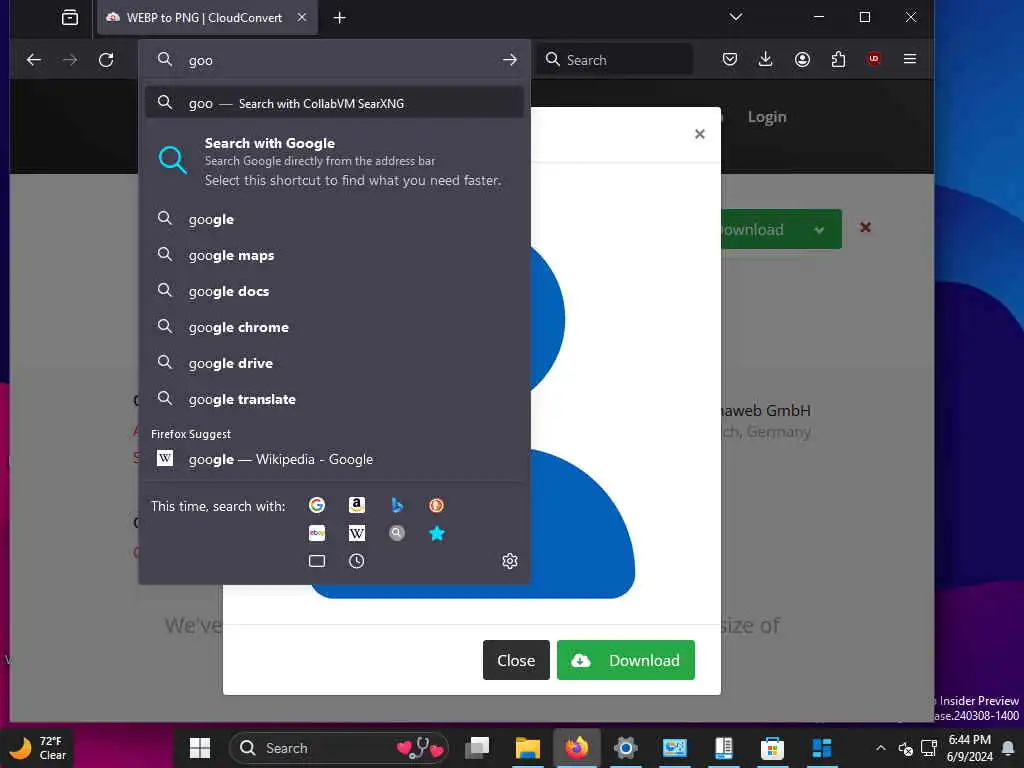Screen dimensions: 1024x768
Task: Search open tabs with tab icon
Action: (x=317, y=561)
